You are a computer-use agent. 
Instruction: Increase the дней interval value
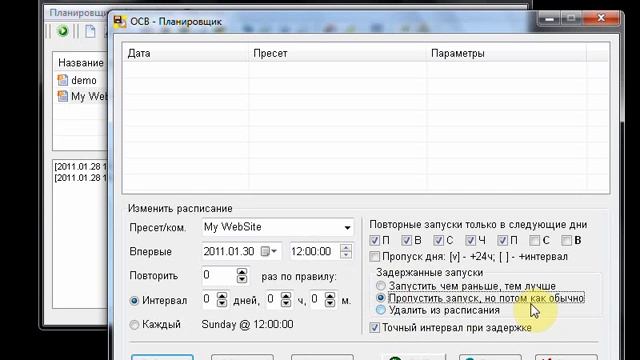[x=222, y=296]
